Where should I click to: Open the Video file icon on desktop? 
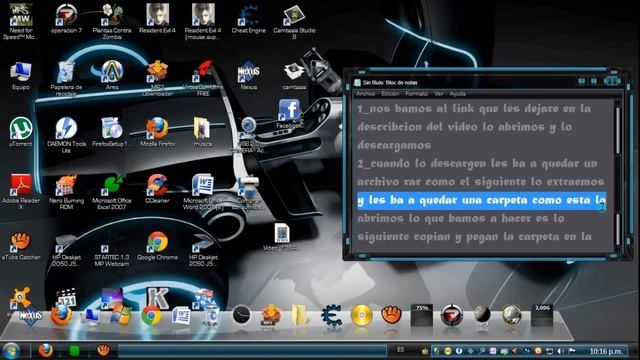coord(281,237)
